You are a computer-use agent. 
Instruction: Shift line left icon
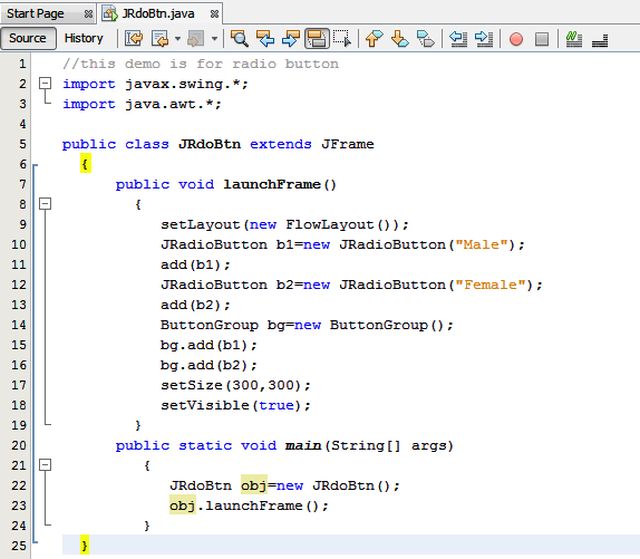[458, 39]
